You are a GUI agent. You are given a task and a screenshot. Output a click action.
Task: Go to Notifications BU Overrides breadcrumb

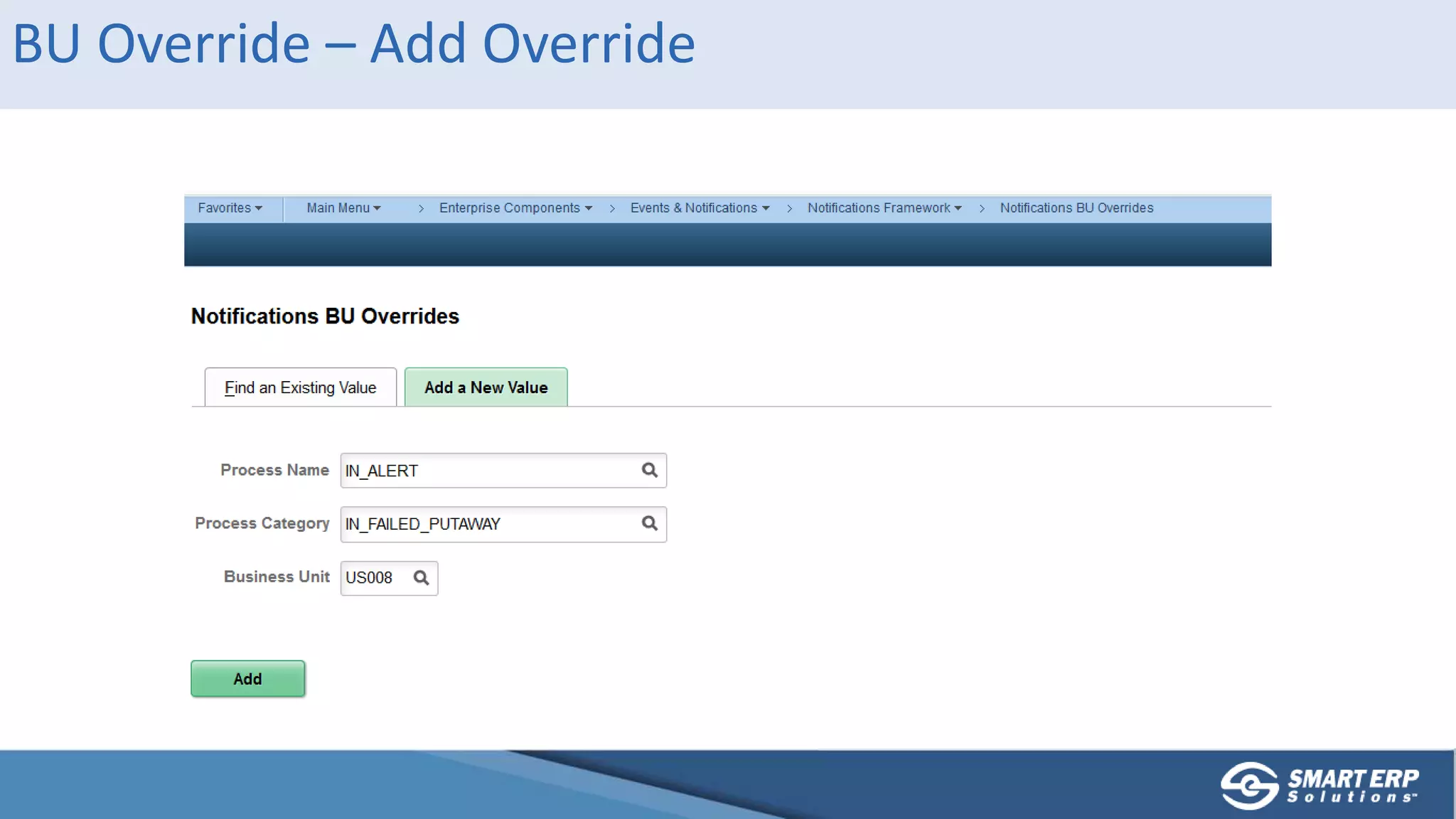click(1076, 208)
